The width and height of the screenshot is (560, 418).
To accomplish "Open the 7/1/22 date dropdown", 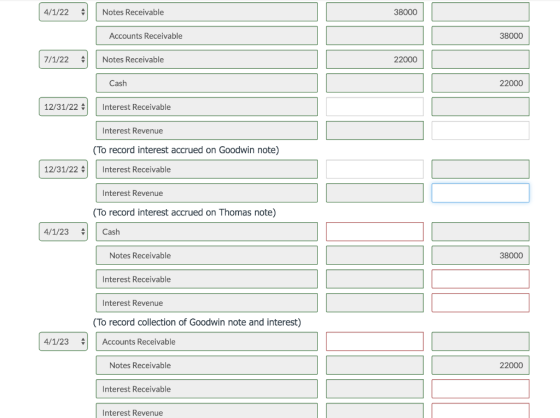I will coord(63,59).
